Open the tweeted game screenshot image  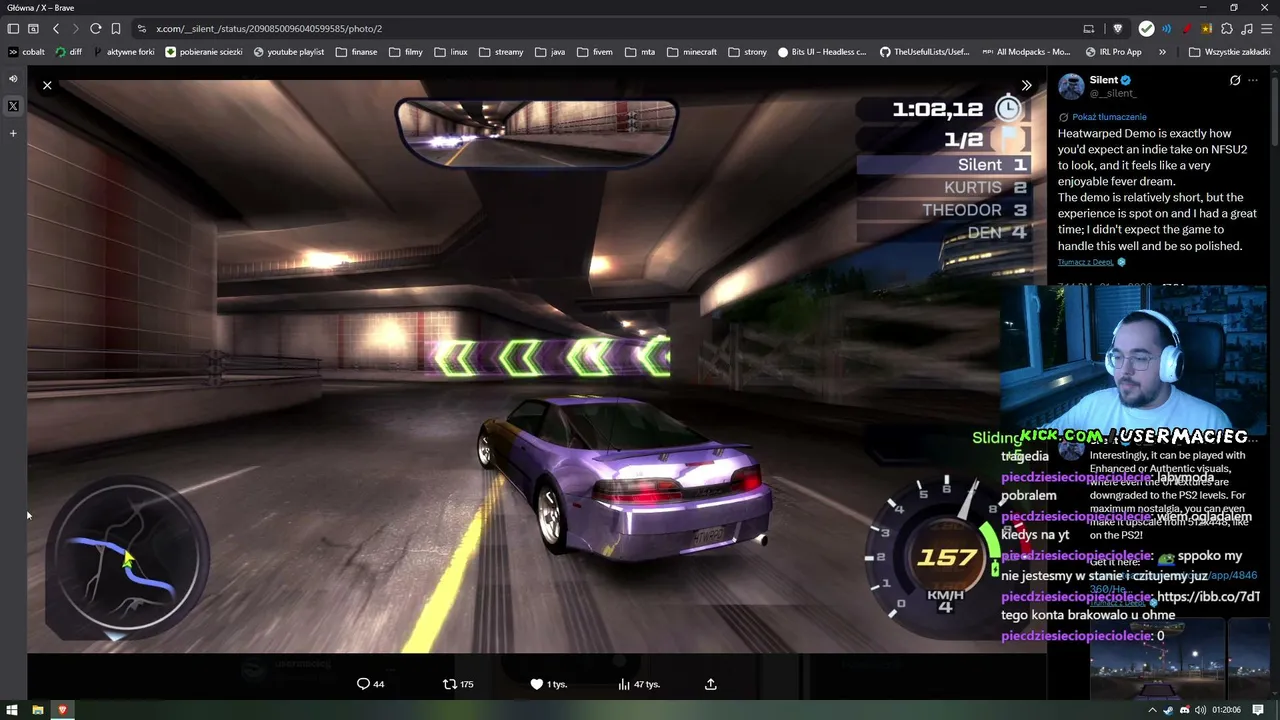tap(537, 366)
